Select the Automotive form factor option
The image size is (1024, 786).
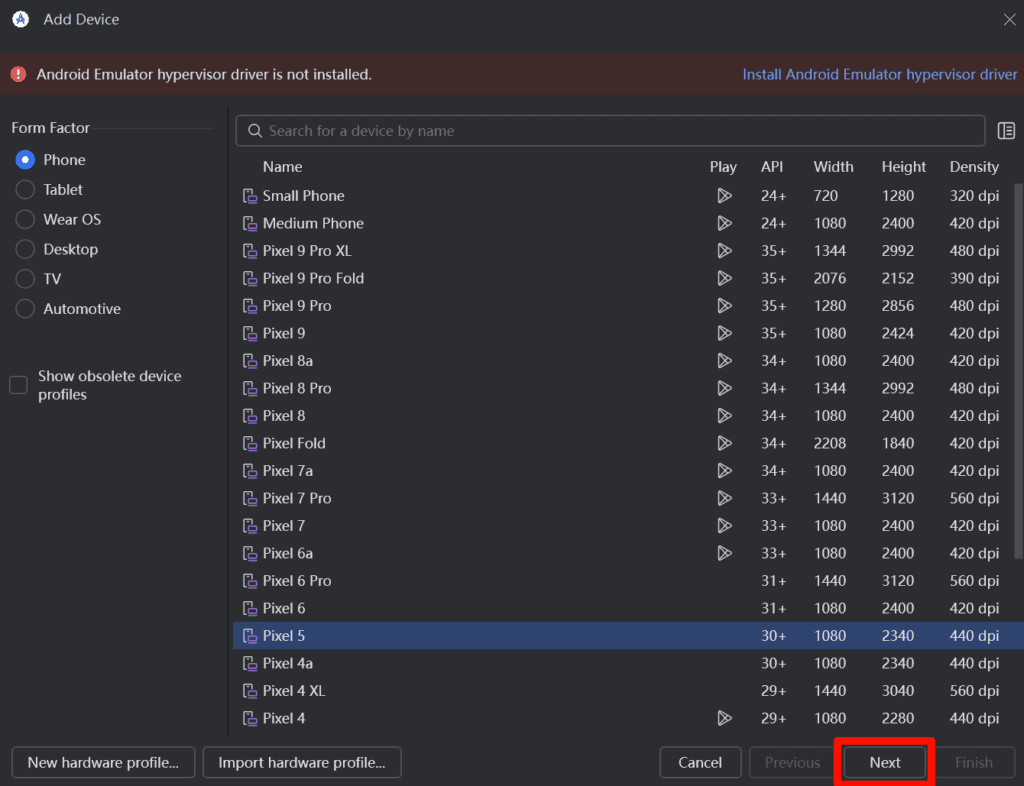point(25,309)
